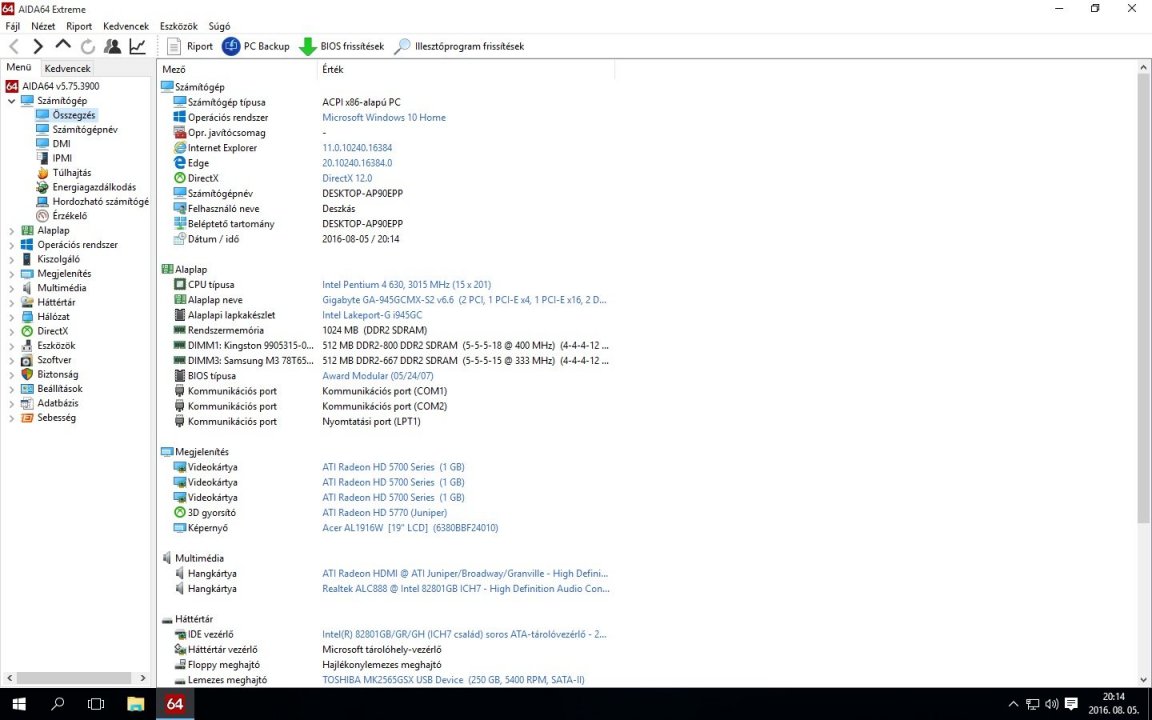Expand the Multimédia tree node
Screen dimensions: 1152x720
coord(11,288)
